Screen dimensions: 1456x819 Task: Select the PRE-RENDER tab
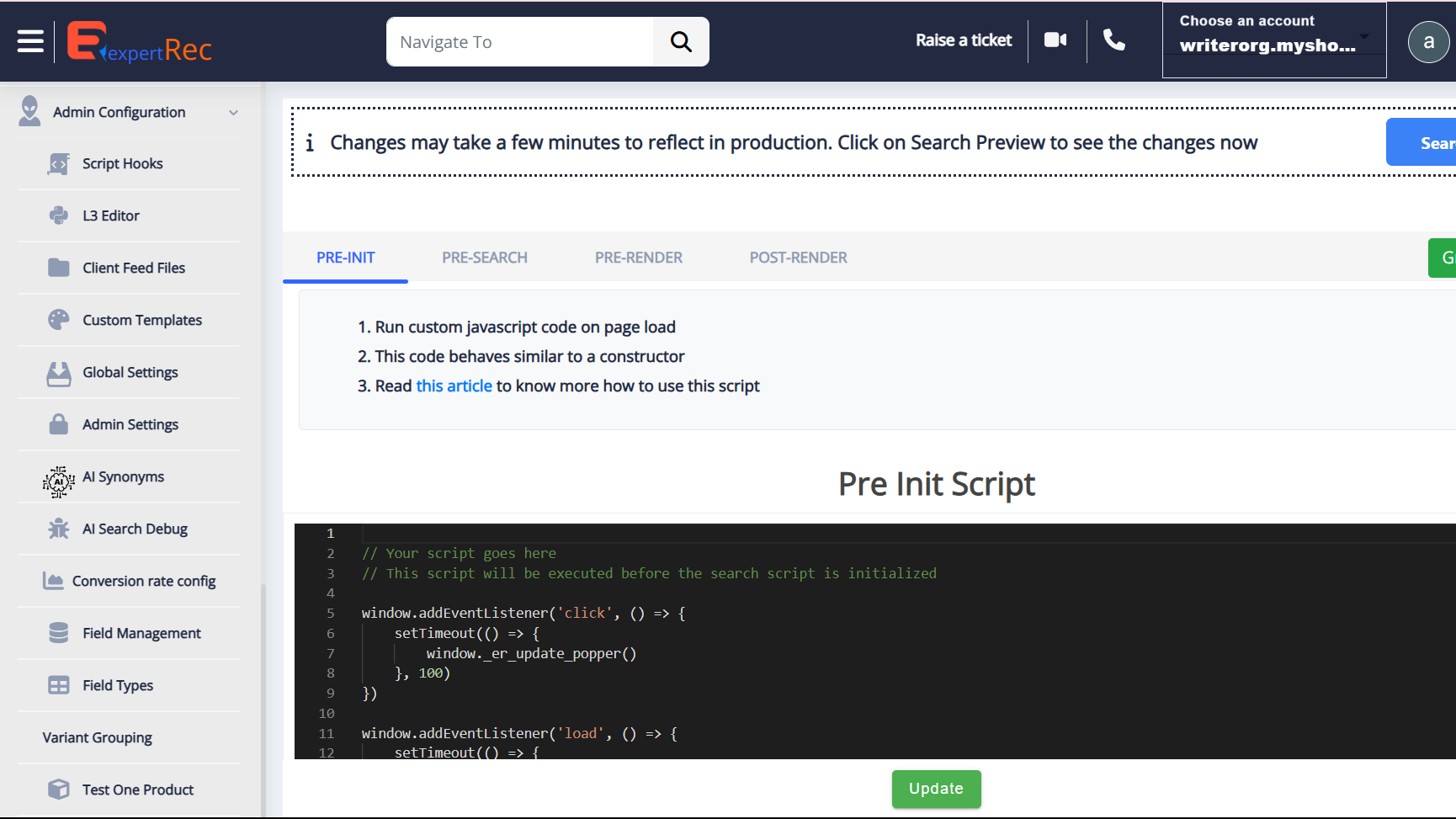click(x=638, y=258)
